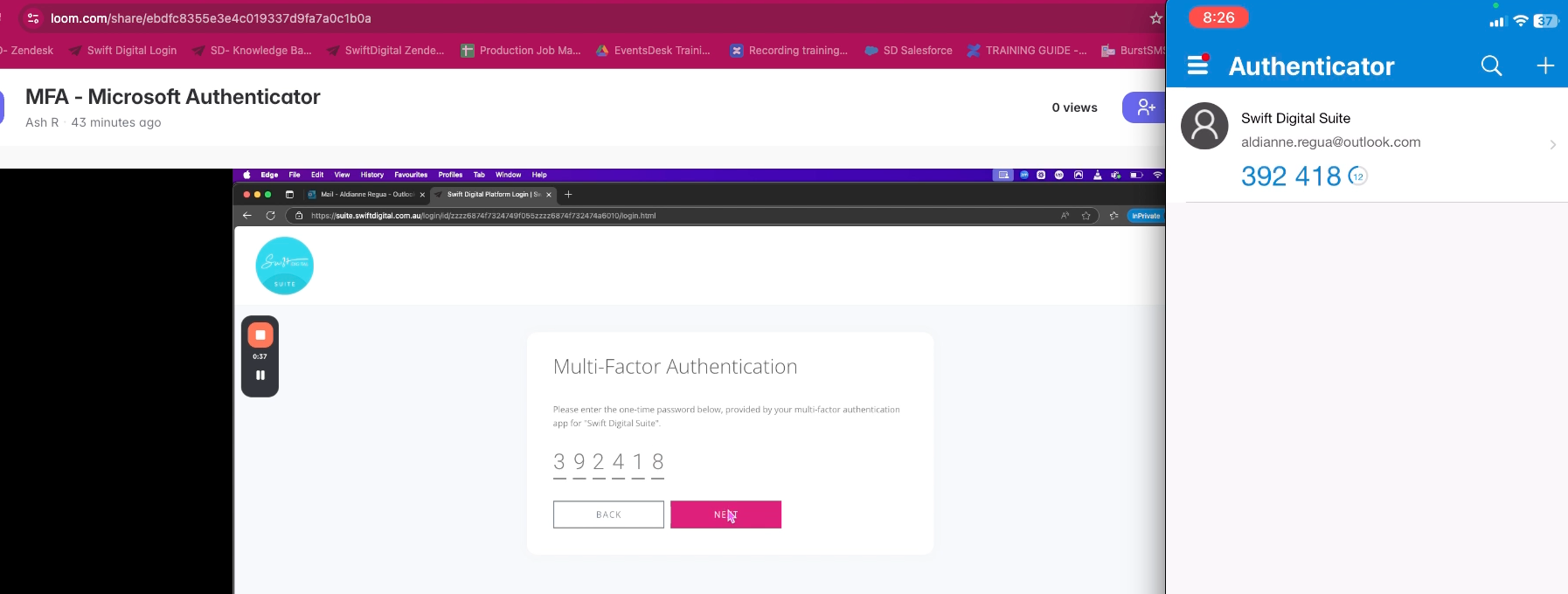This screenshot has width=1568, height=594.
Task: Open the Edge favourites list icon
Action: (1114, 216)
